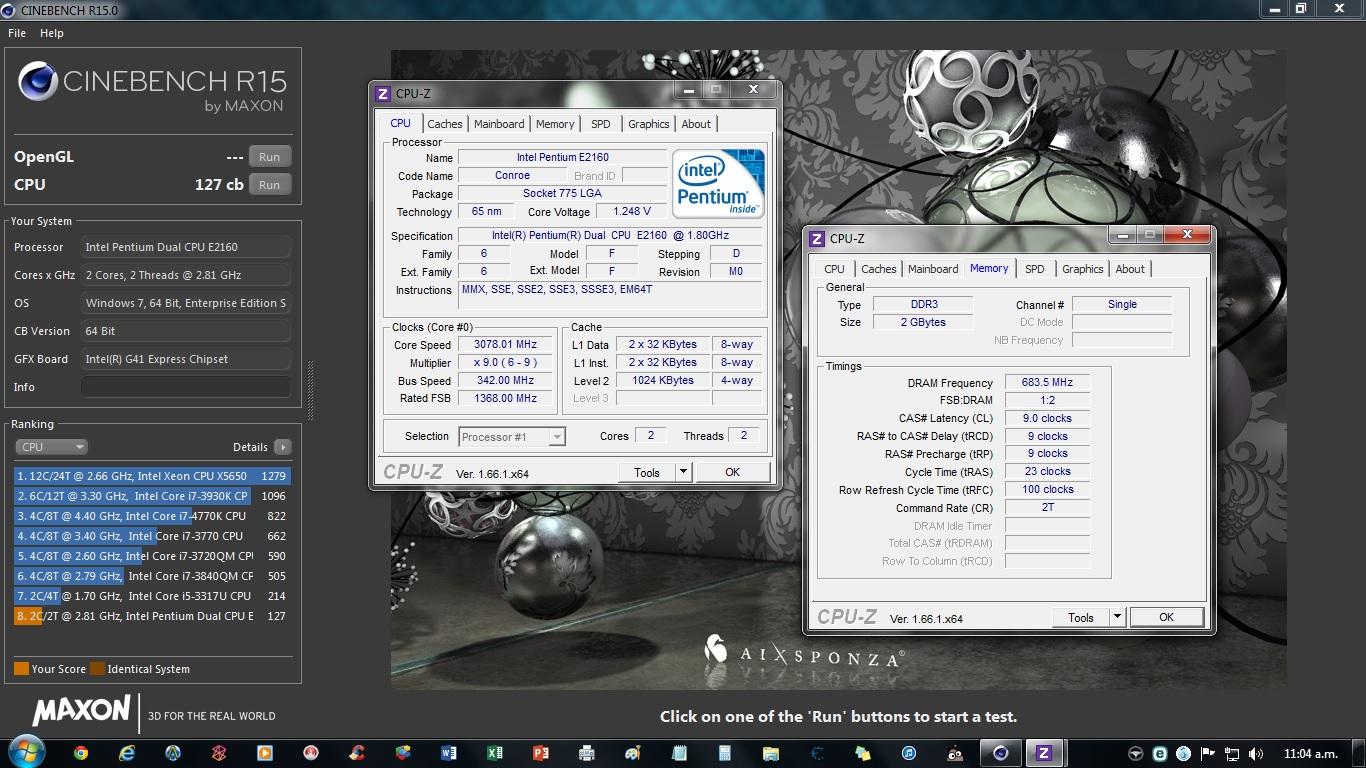Select ranking row Core i5-3317U CPU
The image size is (1366, 768).
pos(152,596)
